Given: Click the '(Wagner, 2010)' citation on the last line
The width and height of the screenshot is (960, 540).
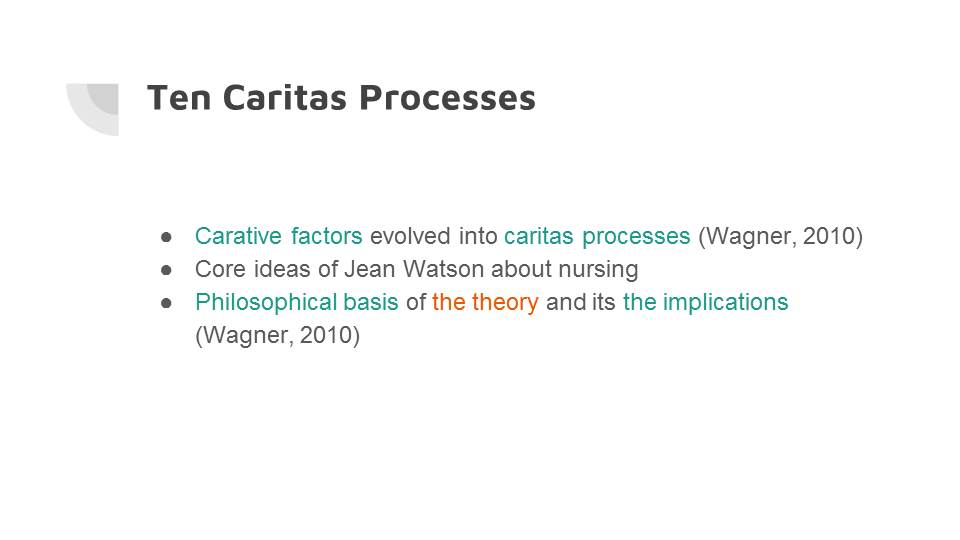Looking at the screenshot, I should click(277, 335).
